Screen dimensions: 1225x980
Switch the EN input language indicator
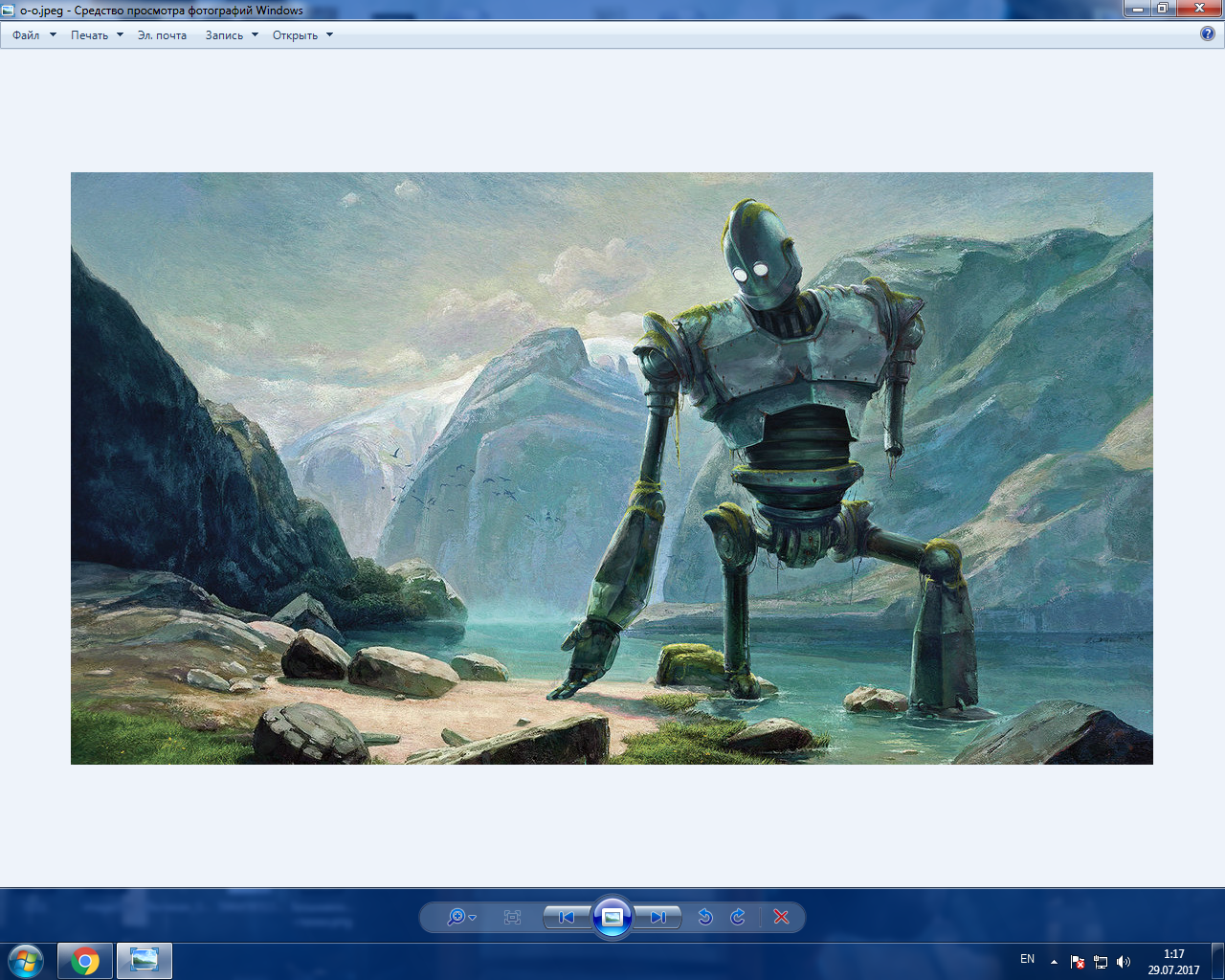click(x=1027, y=959)
